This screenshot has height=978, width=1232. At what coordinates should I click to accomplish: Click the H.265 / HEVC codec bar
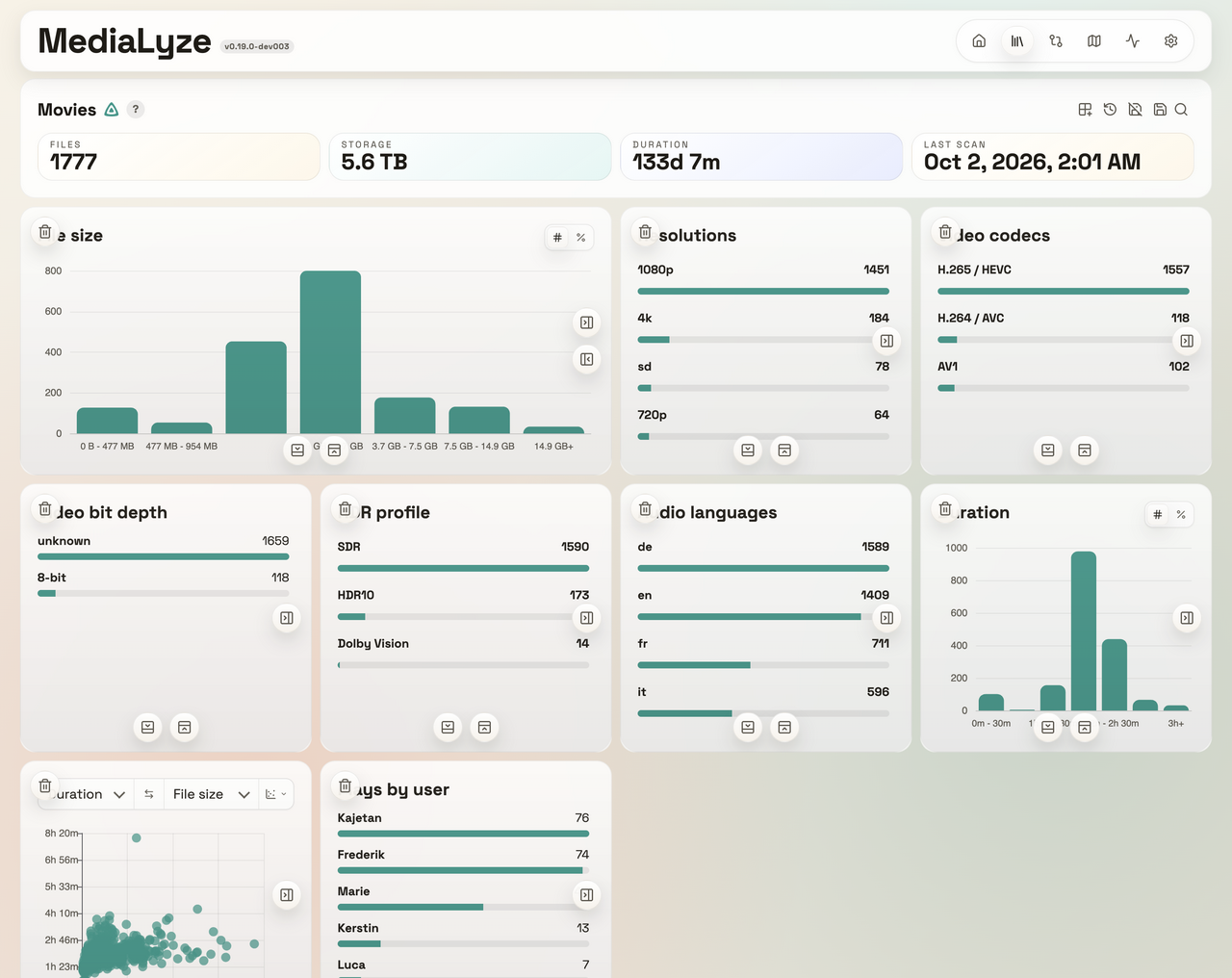coord(1064,291)
